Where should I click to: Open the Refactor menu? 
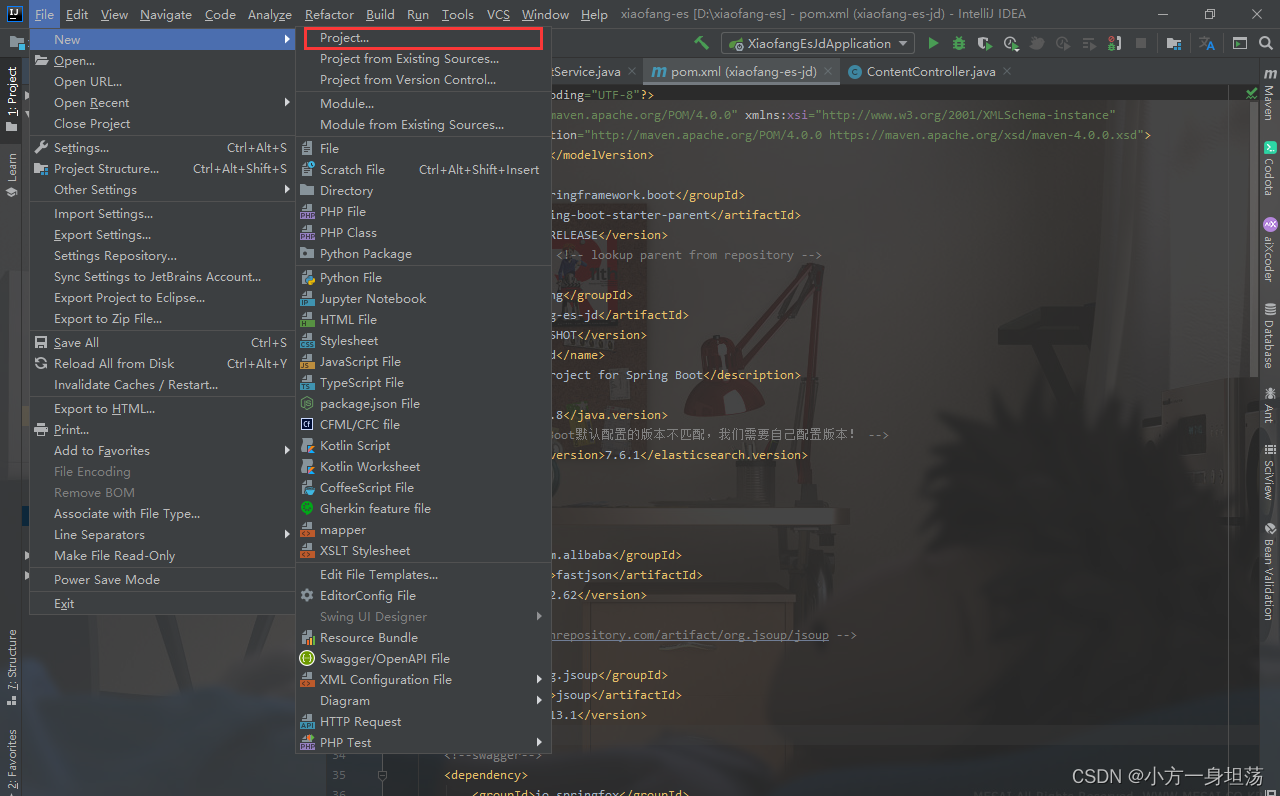click(329, 14)
